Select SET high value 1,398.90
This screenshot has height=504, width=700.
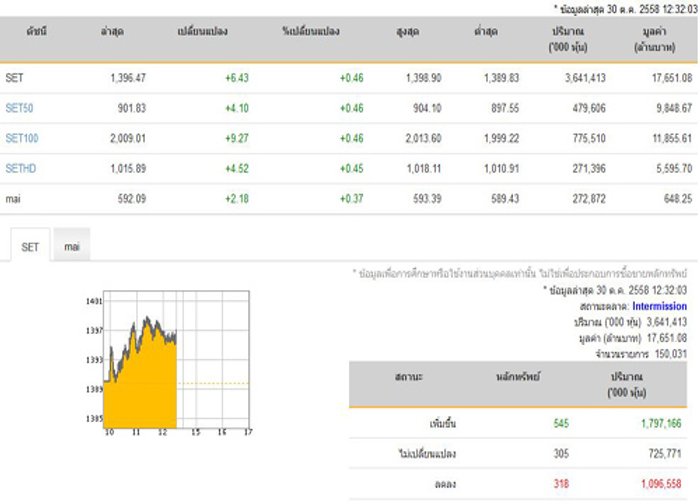(423, 78)
